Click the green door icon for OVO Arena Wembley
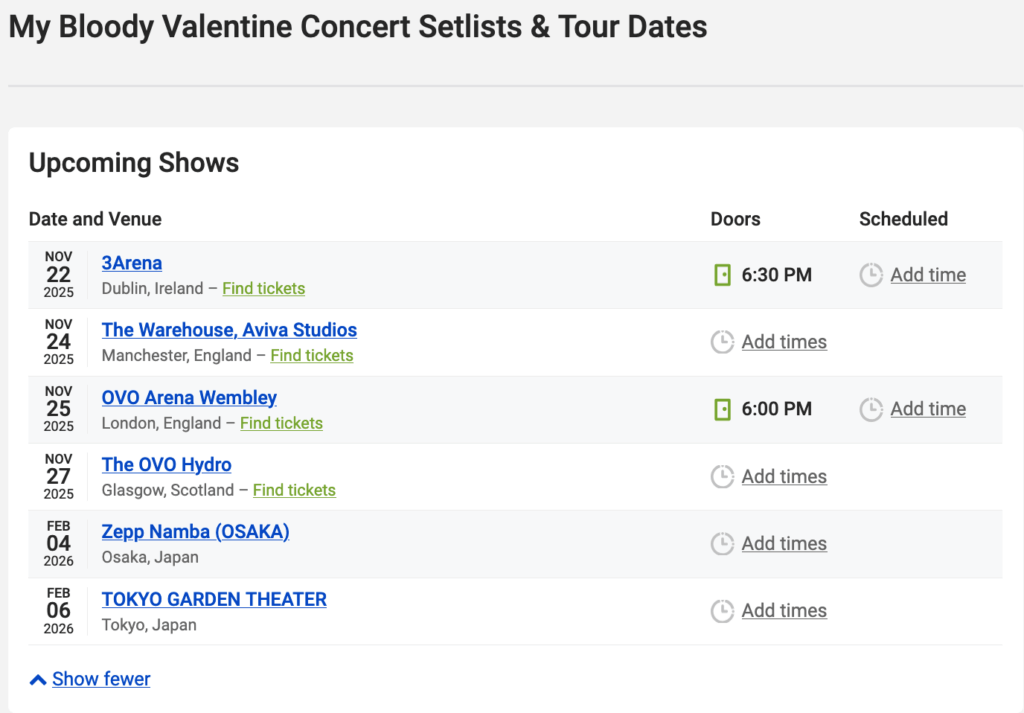The image size is (1024, 713). pos(722,409)
